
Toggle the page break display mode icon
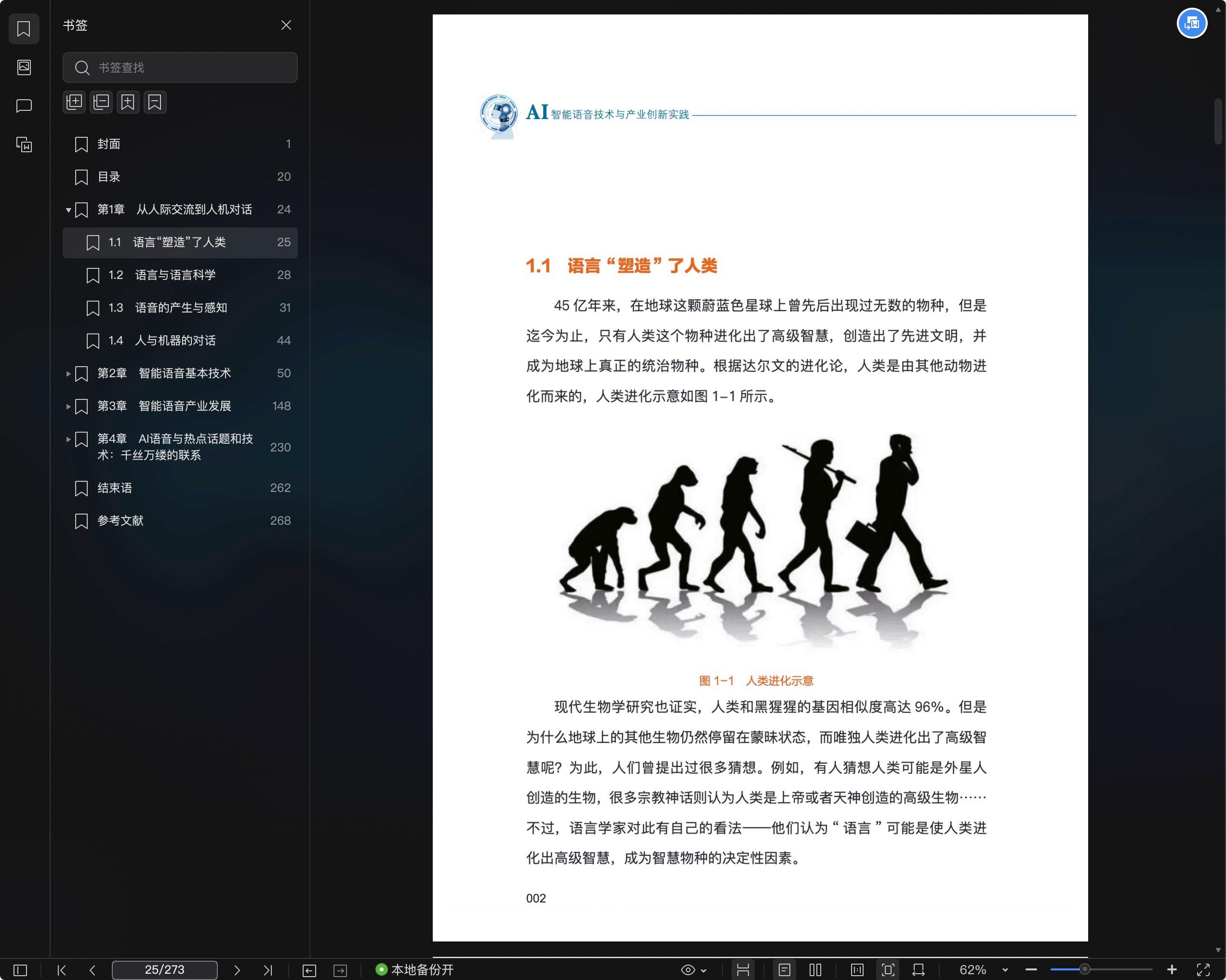point(743,970)
